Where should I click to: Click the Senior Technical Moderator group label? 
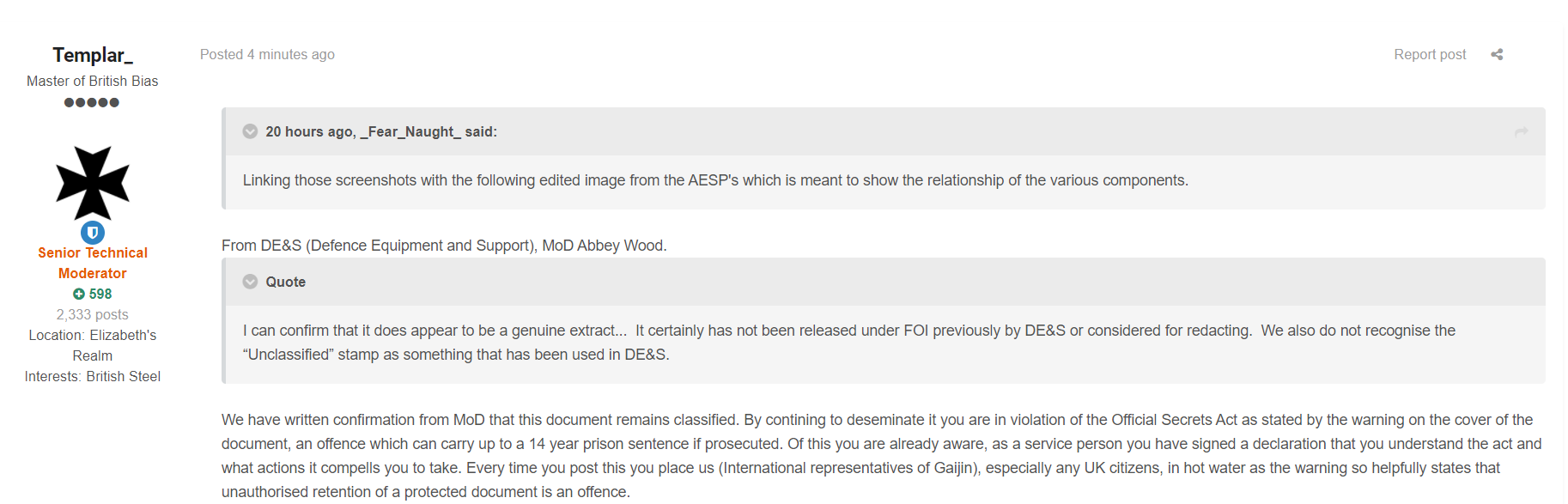click(x=93, y=263)
